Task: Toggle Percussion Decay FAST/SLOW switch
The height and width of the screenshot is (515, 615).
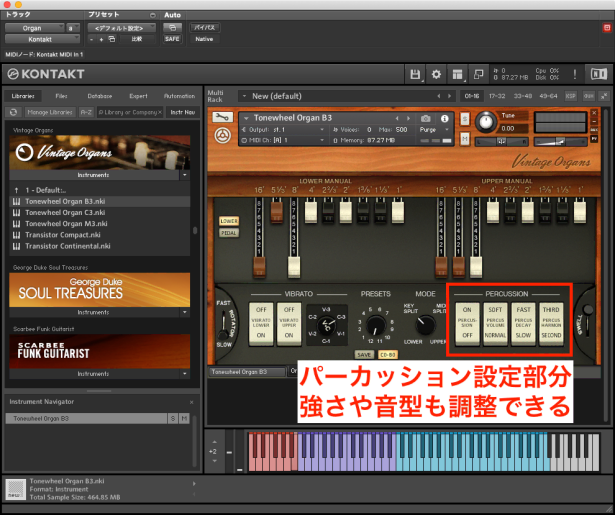Action: click(523, 323)
